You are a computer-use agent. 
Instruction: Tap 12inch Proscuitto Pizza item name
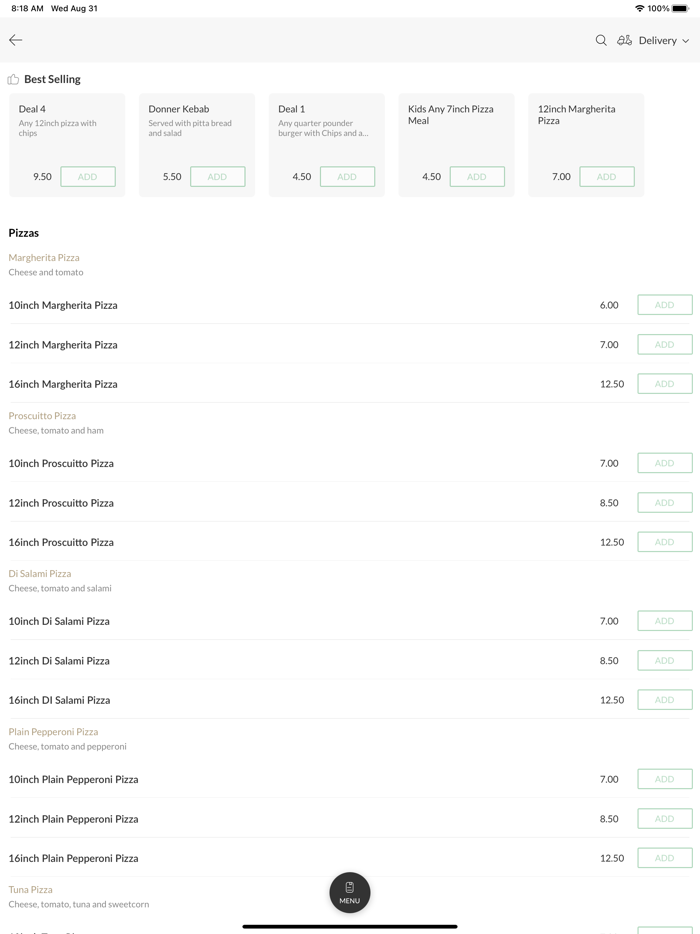(x=61, y=503)
